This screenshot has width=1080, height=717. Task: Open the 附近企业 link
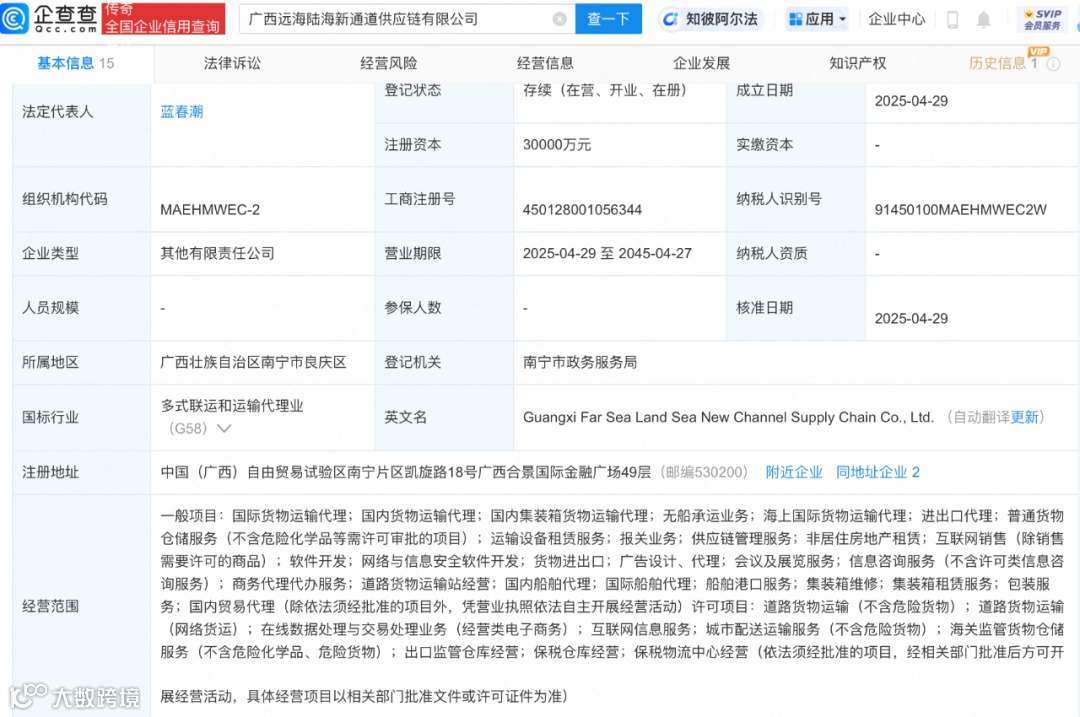794,472
